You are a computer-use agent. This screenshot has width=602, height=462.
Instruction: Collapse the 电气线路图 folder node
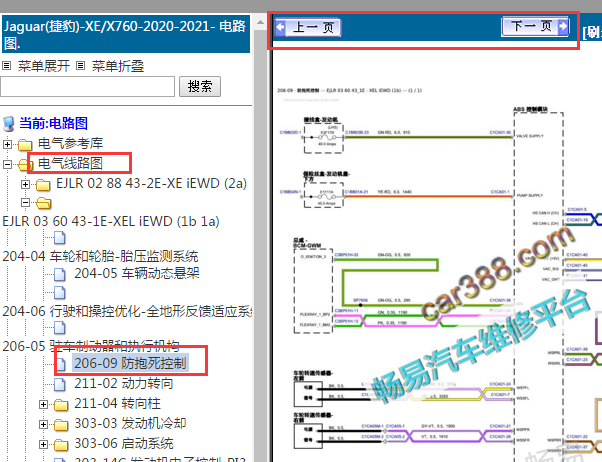(x=7, y=164)
